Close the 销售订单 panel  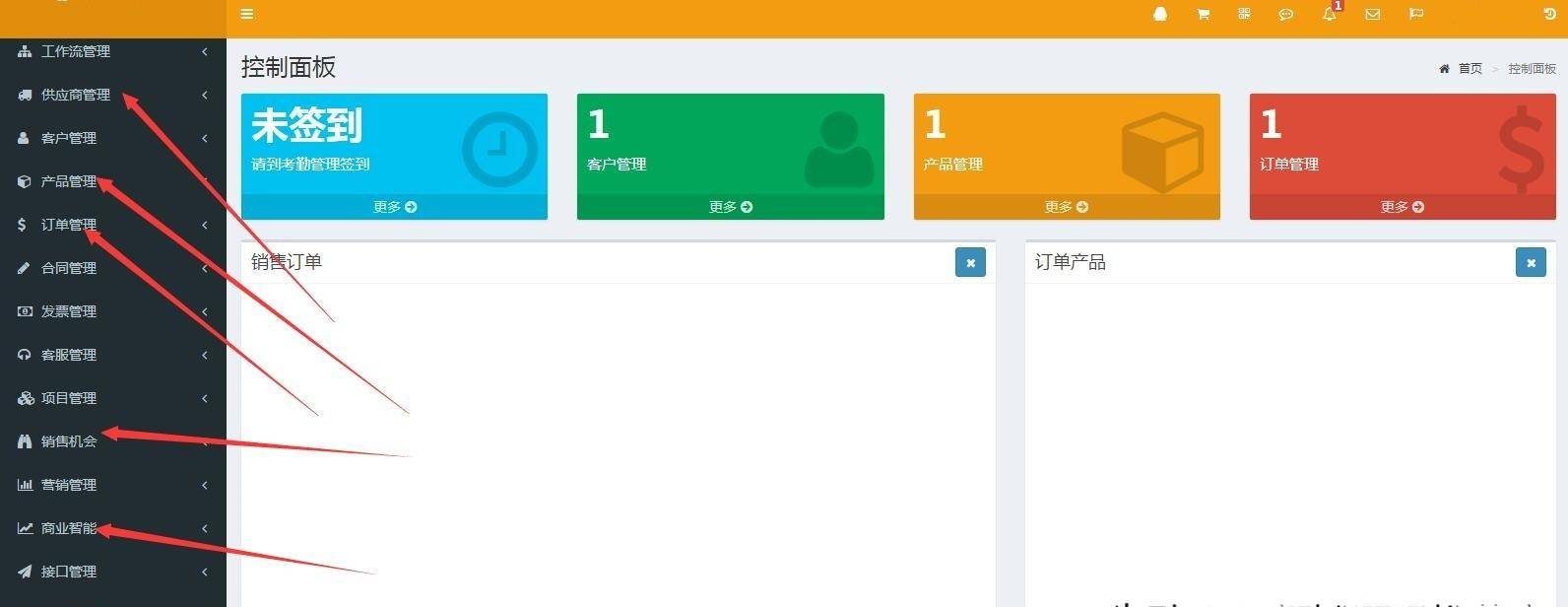[970, 262]
